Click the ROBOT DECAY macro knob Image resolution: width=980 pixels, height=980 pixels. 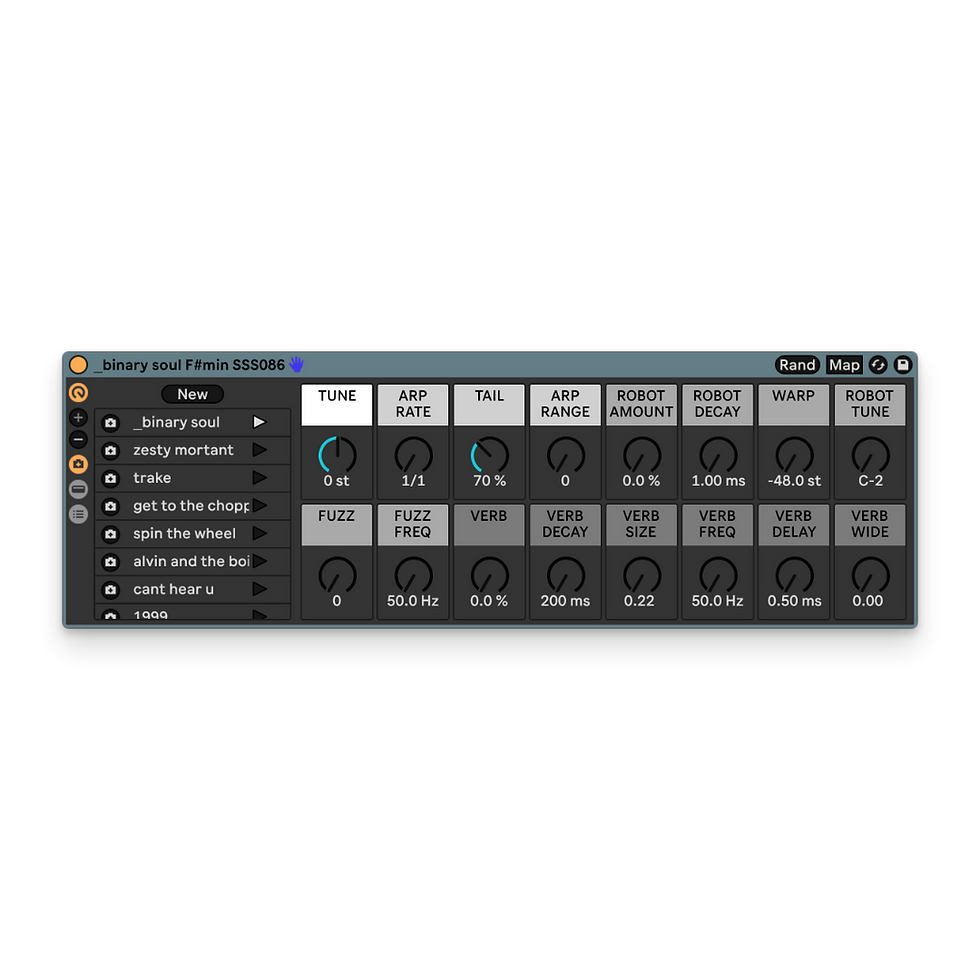coord(718,455)
